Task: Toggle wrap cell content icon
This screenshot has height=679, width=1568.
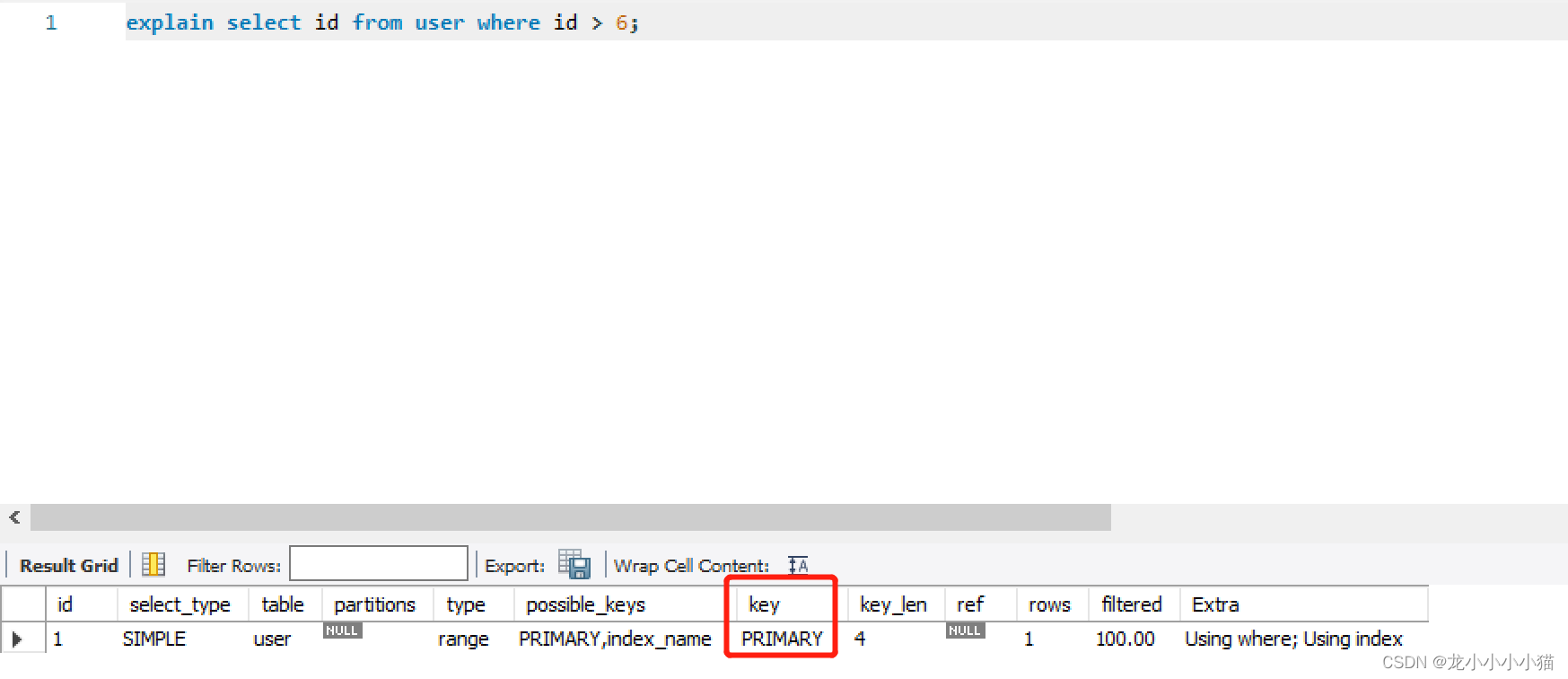Action: point(798,565)
